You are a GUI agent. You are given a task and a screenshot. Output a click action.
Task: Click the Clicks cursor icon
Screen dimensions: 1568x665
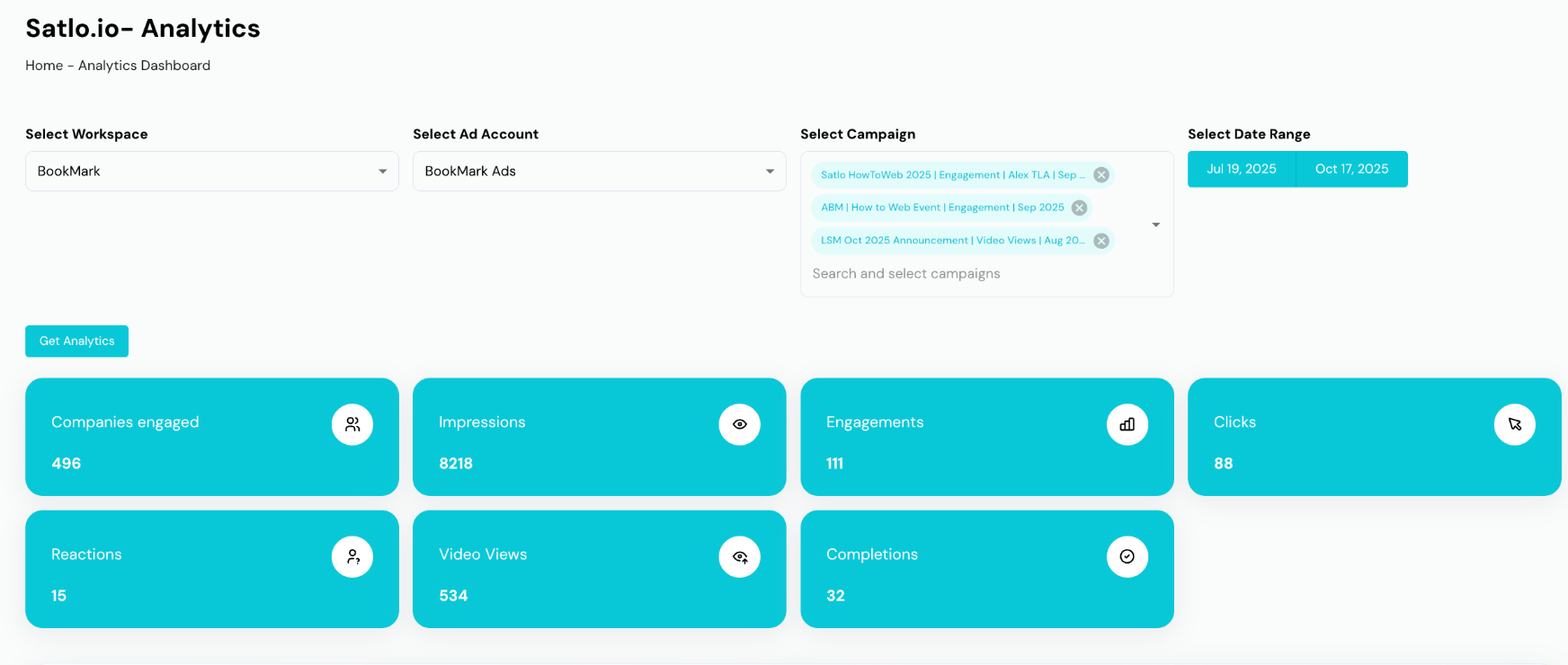(1514, 424)
